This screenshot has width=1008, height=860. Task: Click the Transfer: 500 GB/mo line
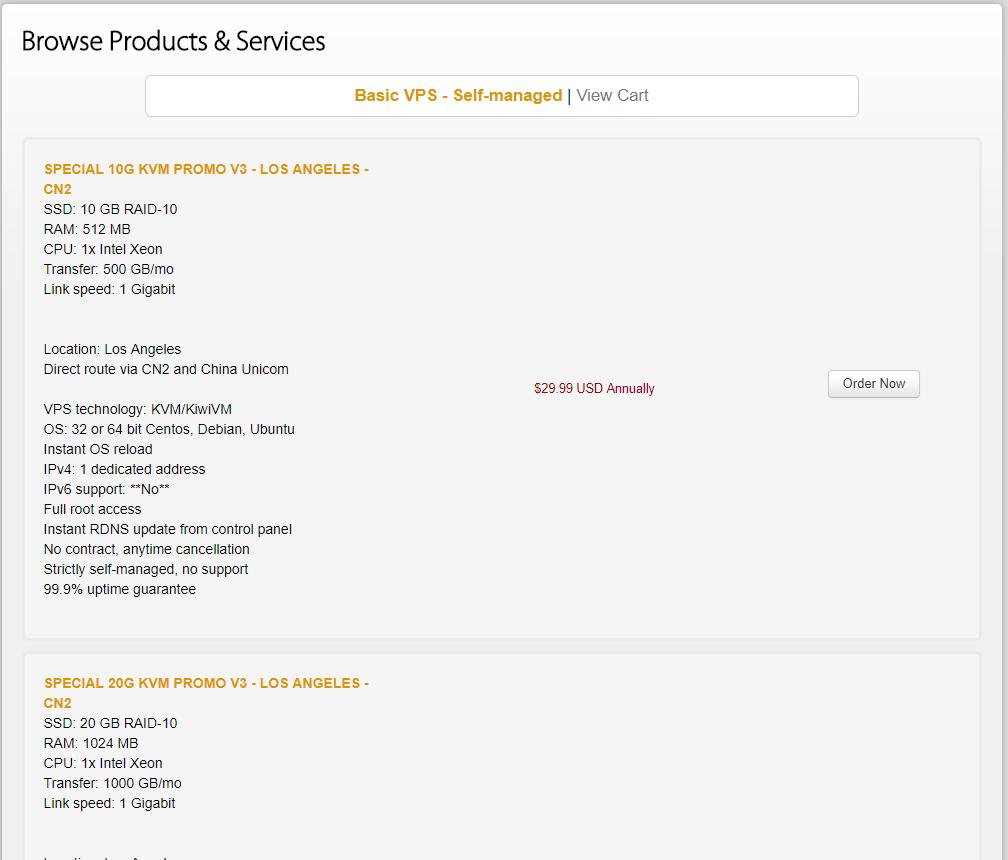pyautogui.click(x=108, y=270)
